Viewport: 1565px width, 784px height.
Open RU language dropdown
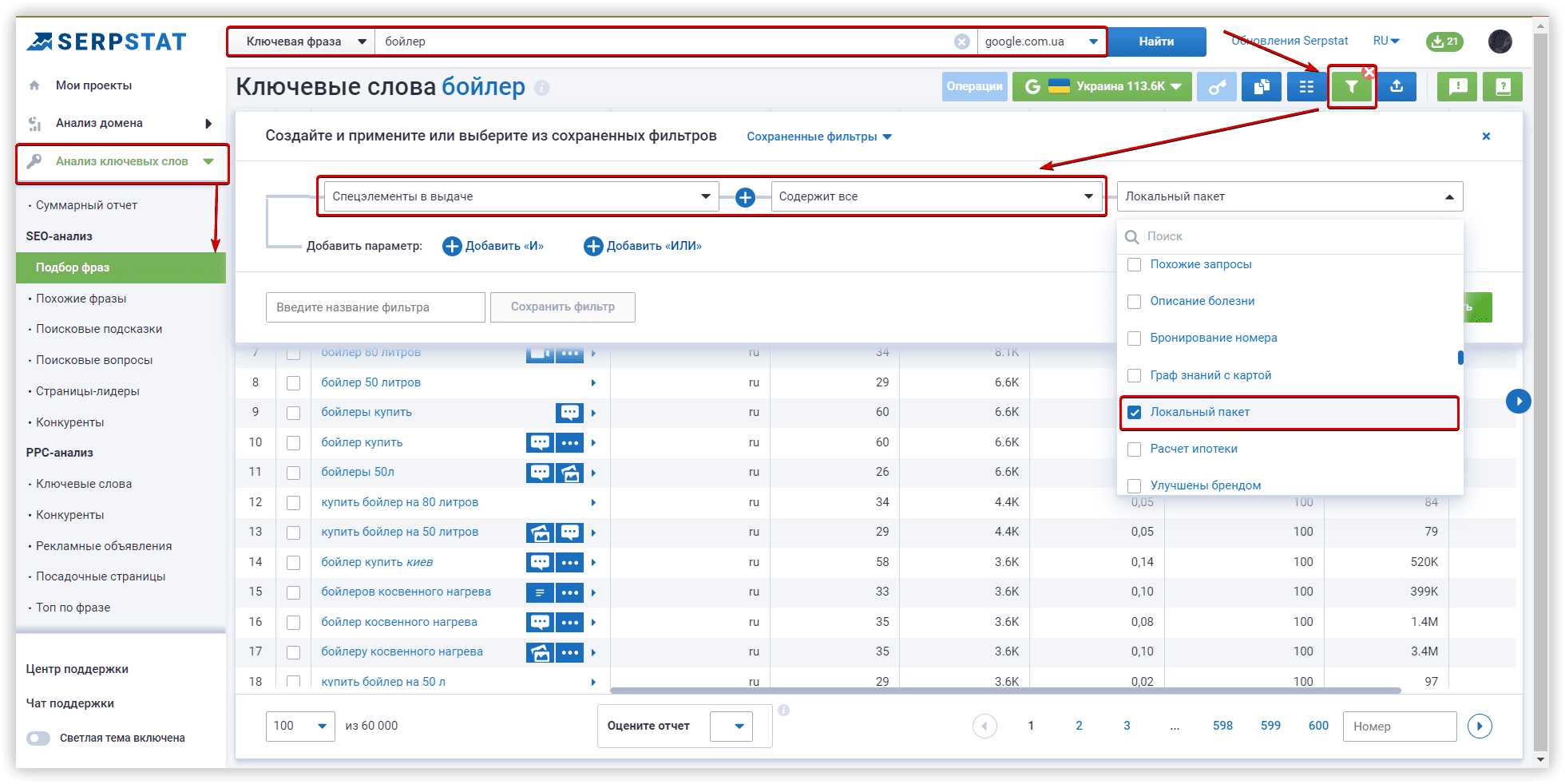pos(1386,42)
